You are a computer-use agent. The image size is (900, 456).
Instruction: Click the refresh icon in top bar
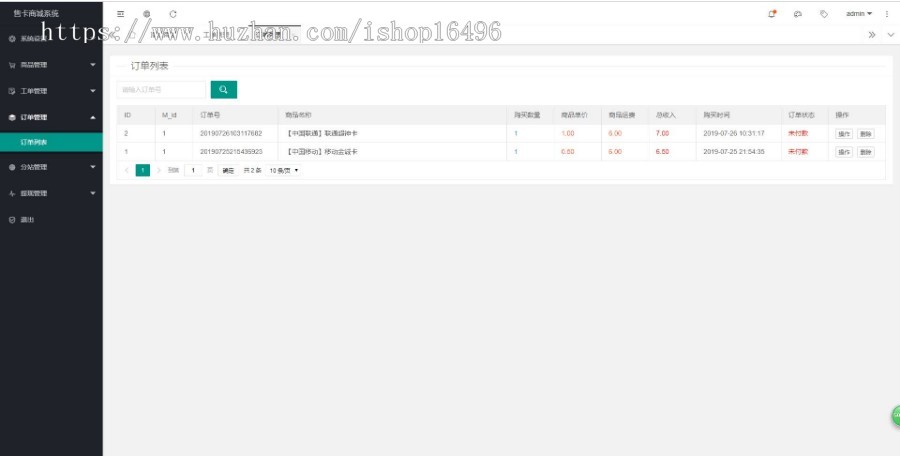click(x=173, y=14)
